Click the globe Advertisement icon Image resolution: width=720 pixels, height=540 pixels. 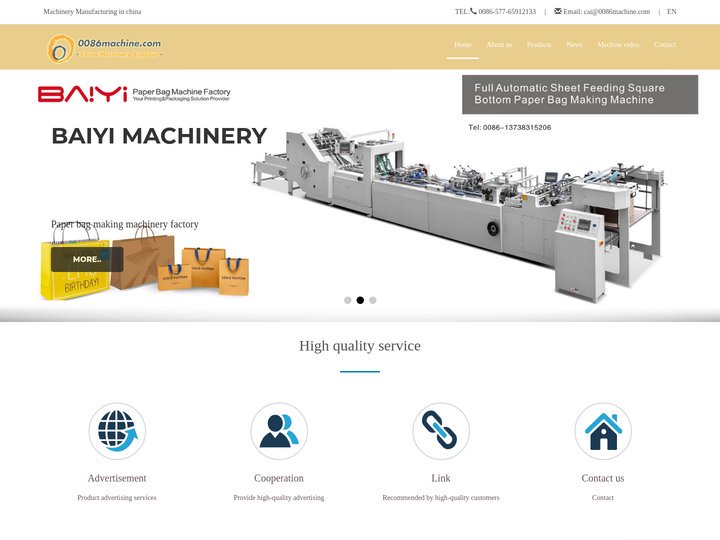[x=117, y=431]
